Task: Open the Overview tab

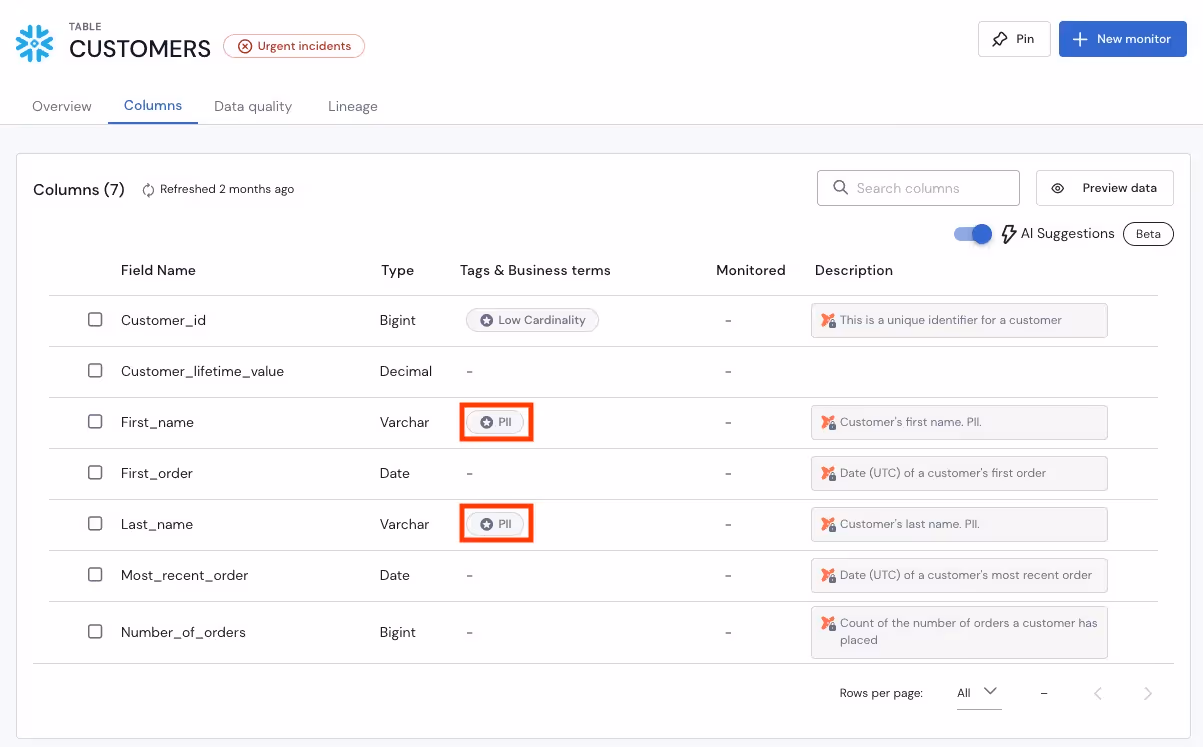Action: (x=62, y=106)
